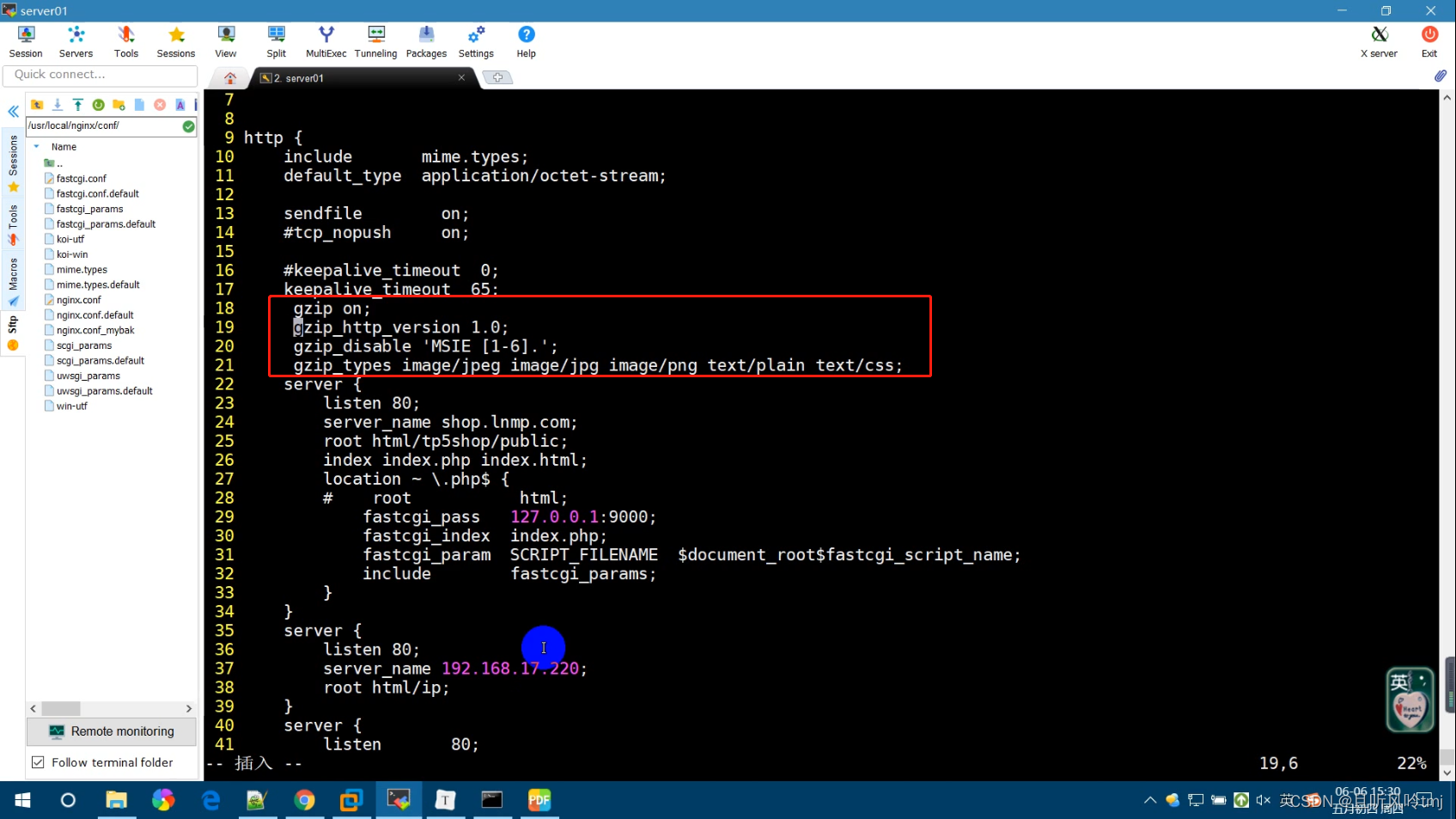This screenshot has width=1456, height=819.
Task: Create a new file in SFTP panel
Action: point(139,105)
